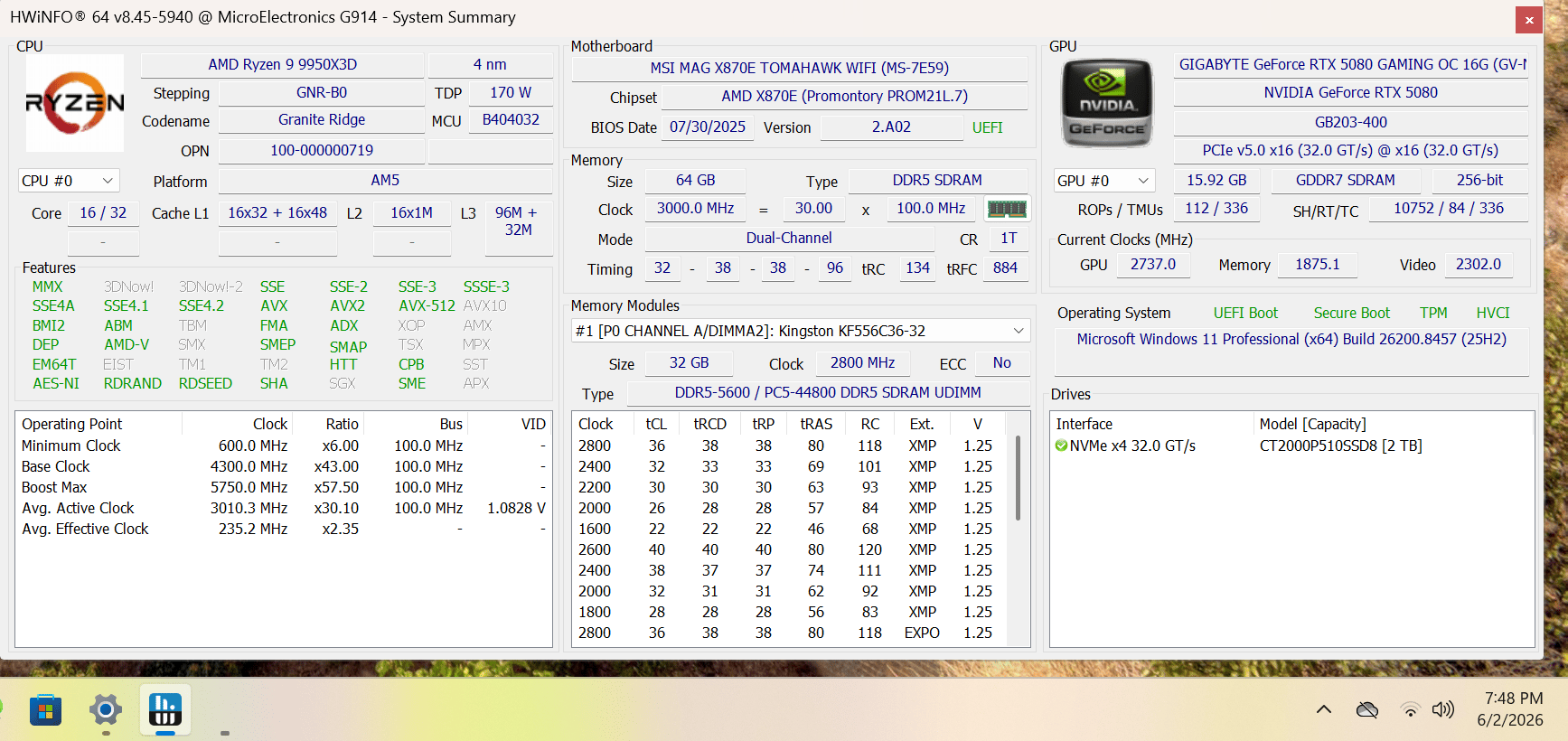
Task: Click the GNR-B0 stepping value
Action: pyautogui.click(x=322, y=92)
